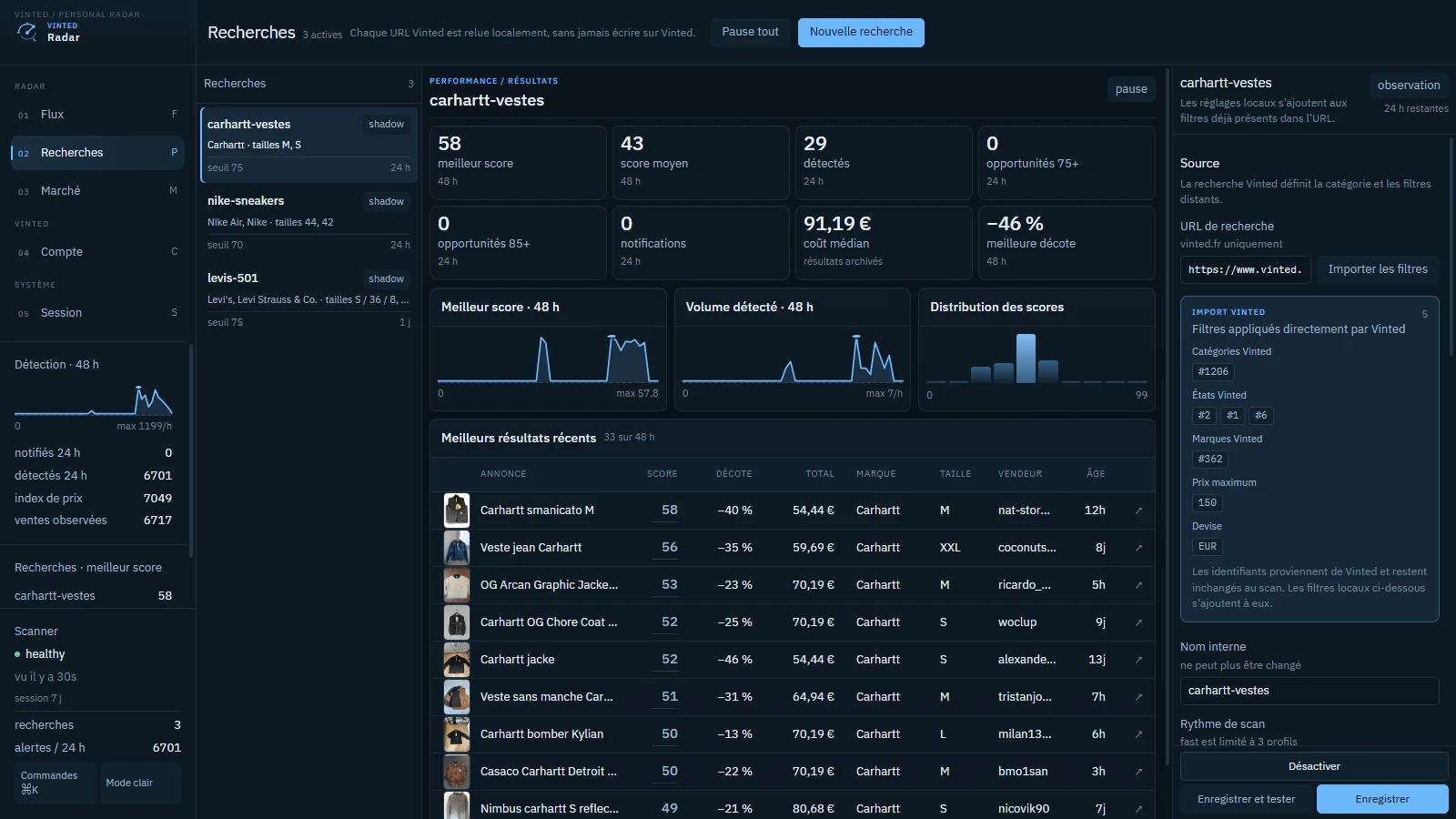Click the Nom interne field carhartt-vestes
The height and width of the screenshot is (819, 1456).
pyautogui.click(x=1309, y=691)
